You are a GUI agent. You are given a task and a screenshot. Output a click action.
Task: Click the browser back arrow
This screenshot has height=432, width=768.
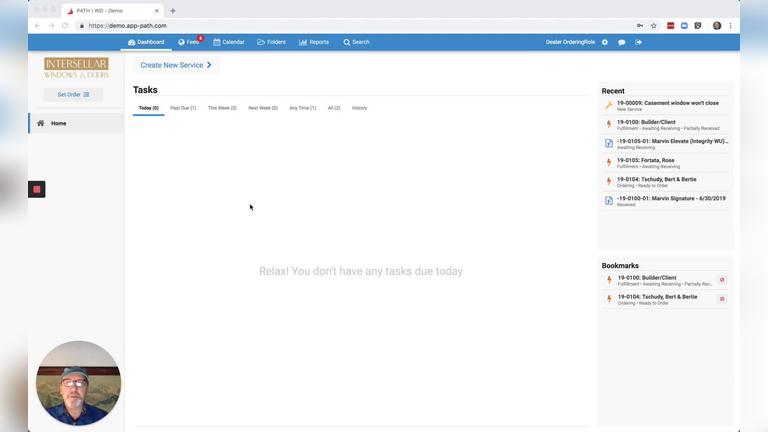click(38, 25)
